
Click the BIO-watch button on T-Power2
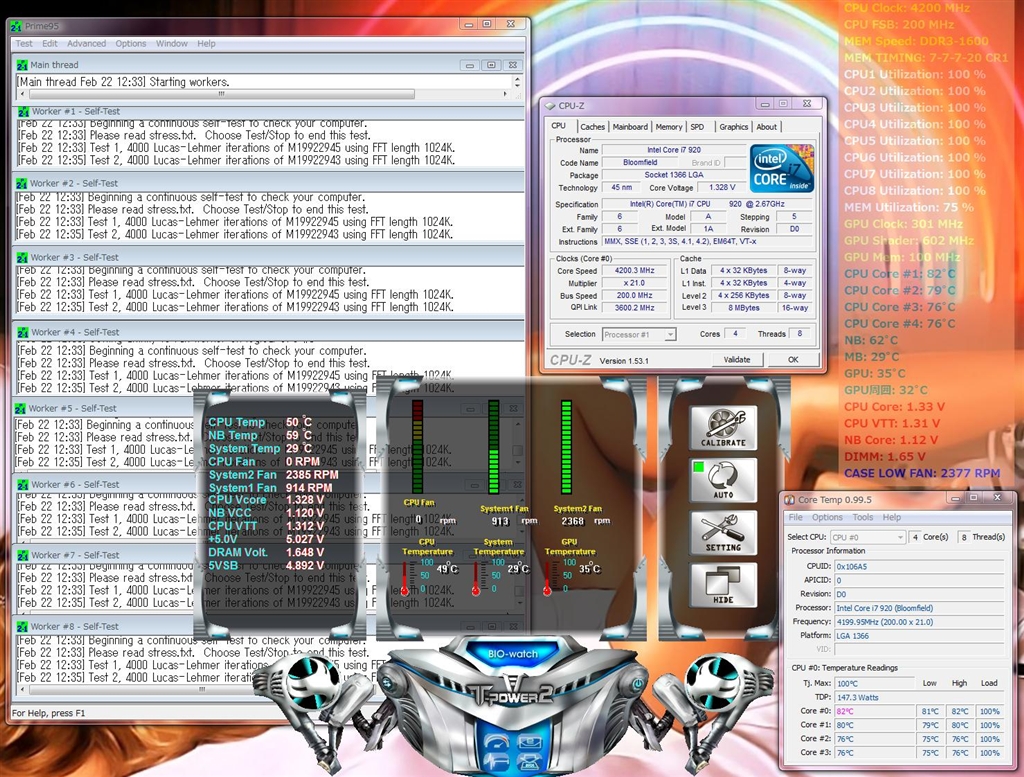[x=513, y=654]
